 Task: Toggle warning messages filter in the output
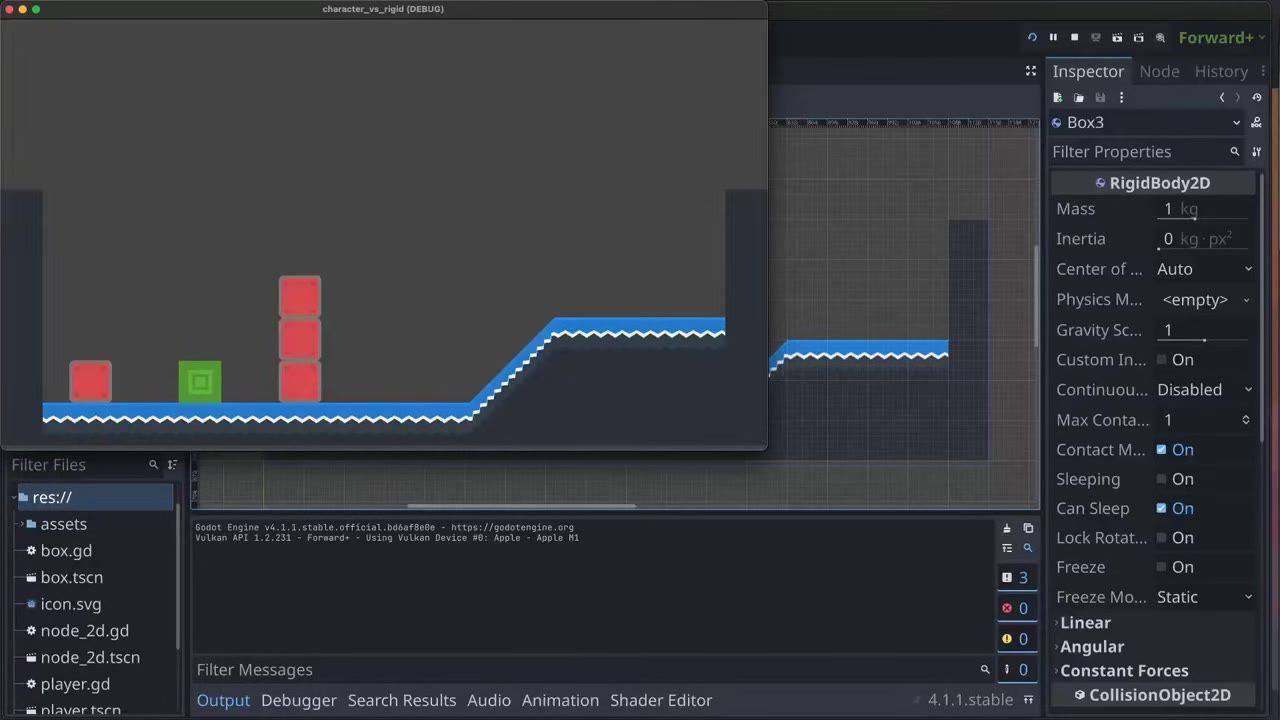[x=1016, y=639]
